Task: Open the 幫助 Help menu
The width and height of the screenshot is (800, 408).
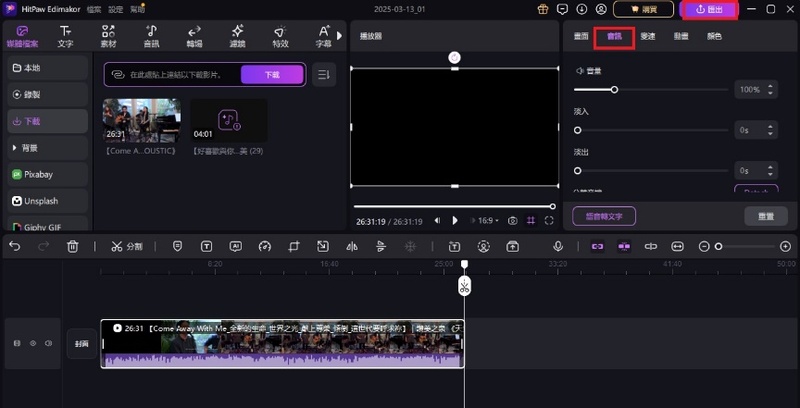Action: [x=137, y=9]
